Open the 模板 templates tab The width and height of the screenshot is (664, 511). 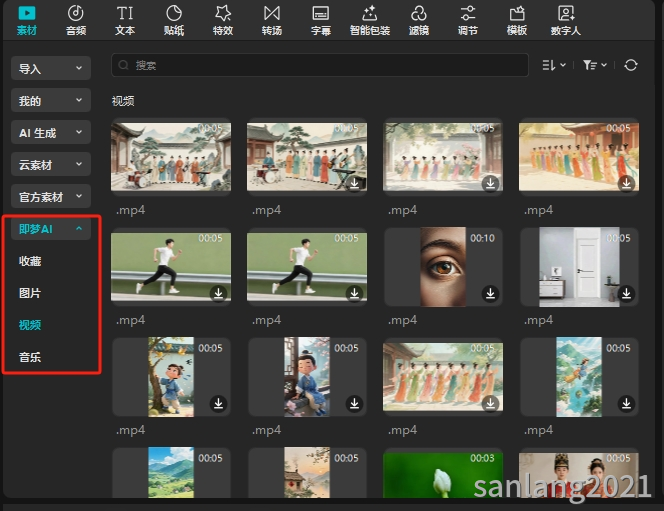pos(517,20)
